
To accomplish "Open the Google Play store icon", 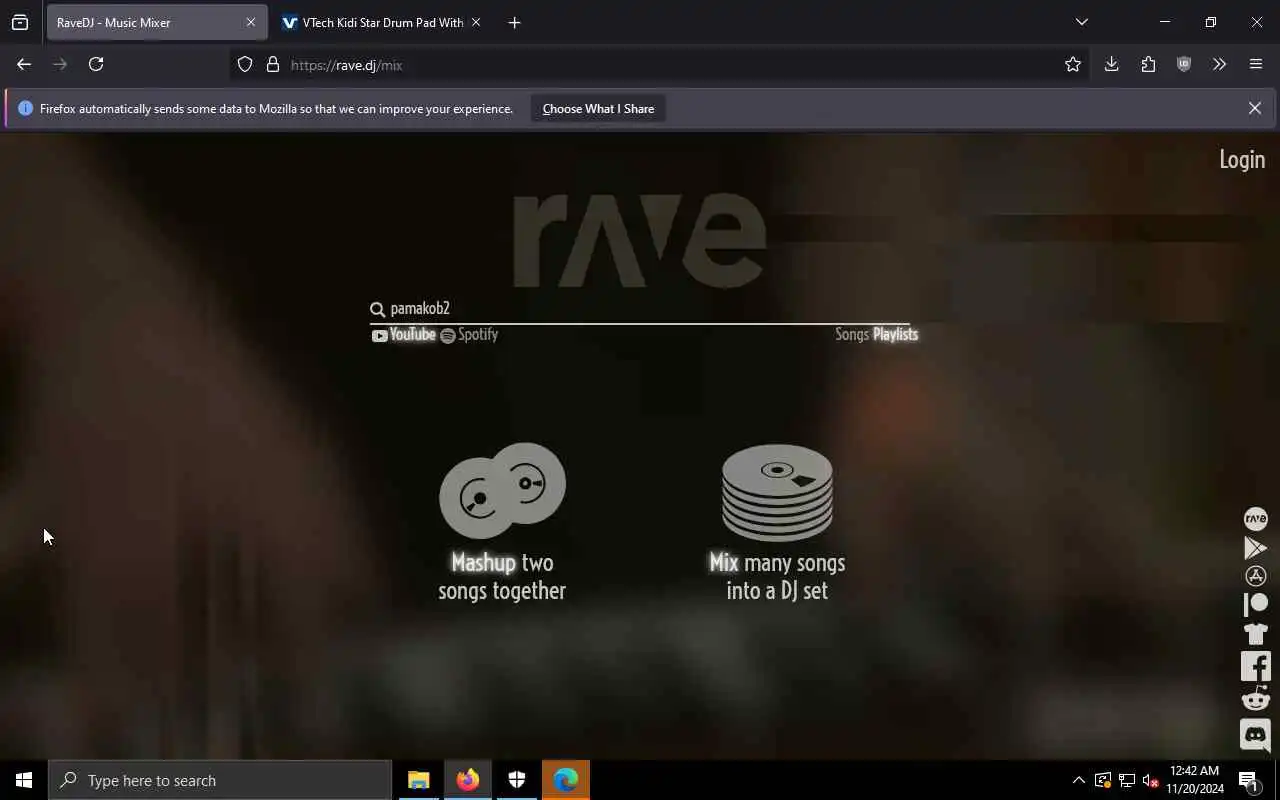I will (1255, 548).
